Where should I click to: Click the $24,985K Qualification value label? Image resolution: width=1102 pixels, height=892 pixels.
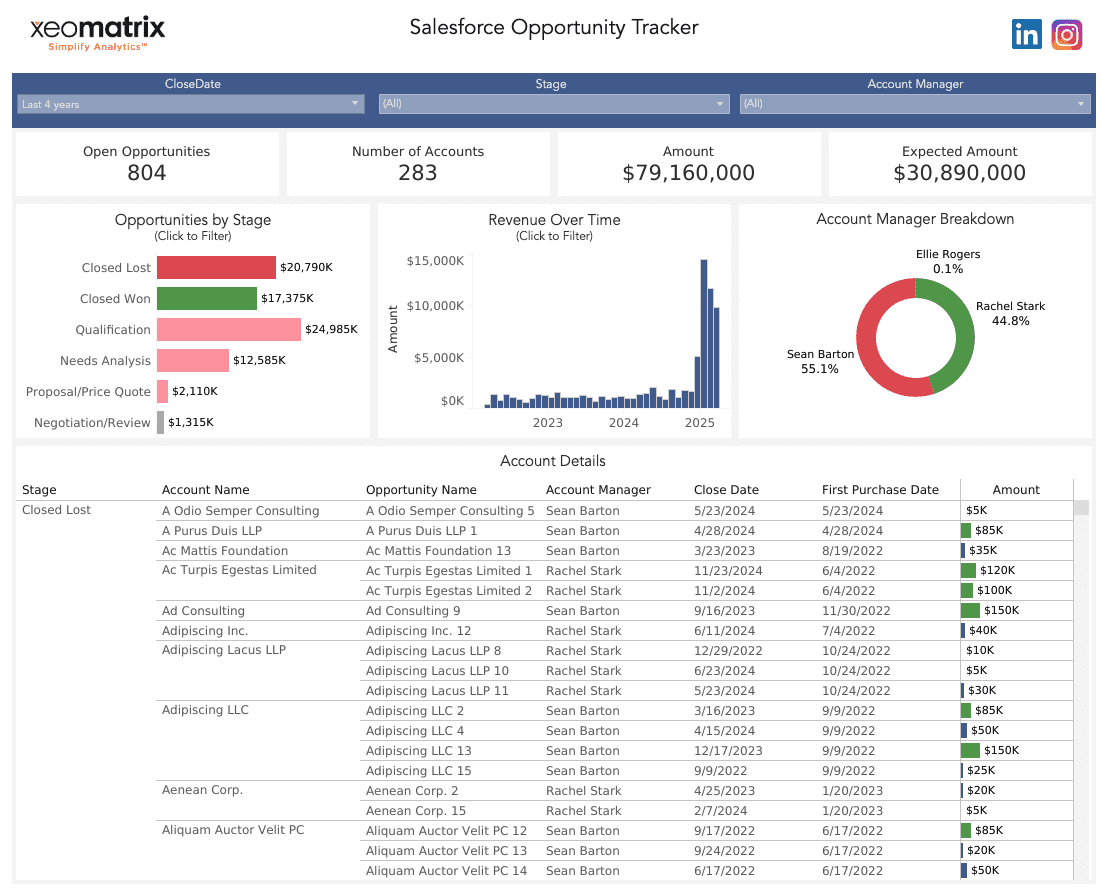pyautogui.click(x=331, y=329)
